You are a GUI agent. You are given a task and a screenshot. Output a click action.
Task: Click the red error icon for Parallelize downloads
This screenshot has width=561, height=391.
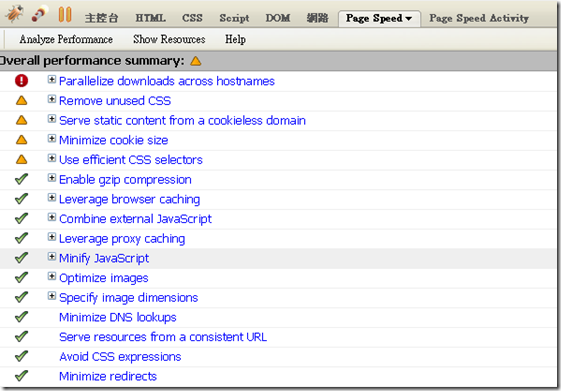21,80
